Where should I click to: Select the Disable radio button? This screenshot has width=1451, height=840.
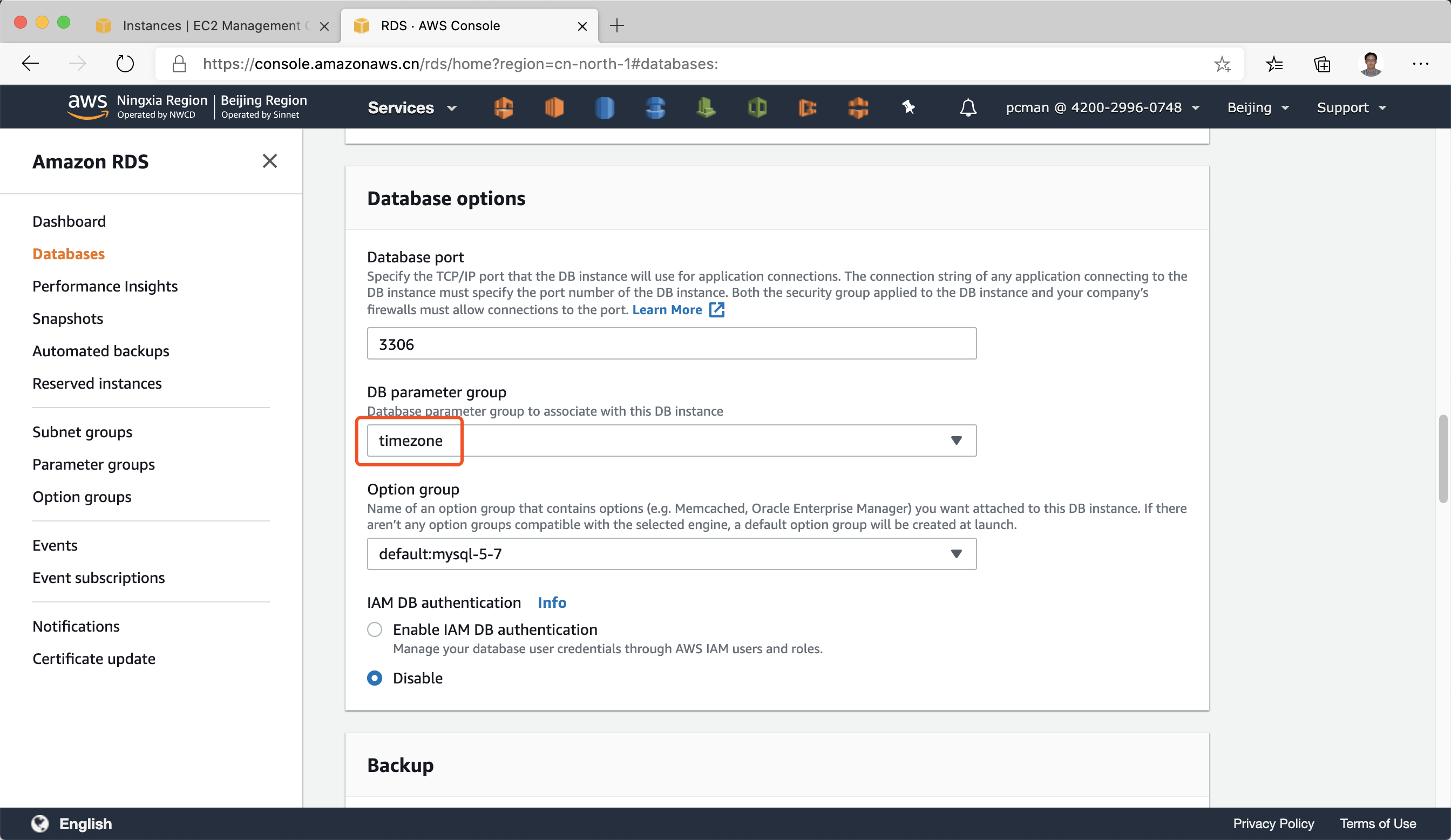point(375,678)
